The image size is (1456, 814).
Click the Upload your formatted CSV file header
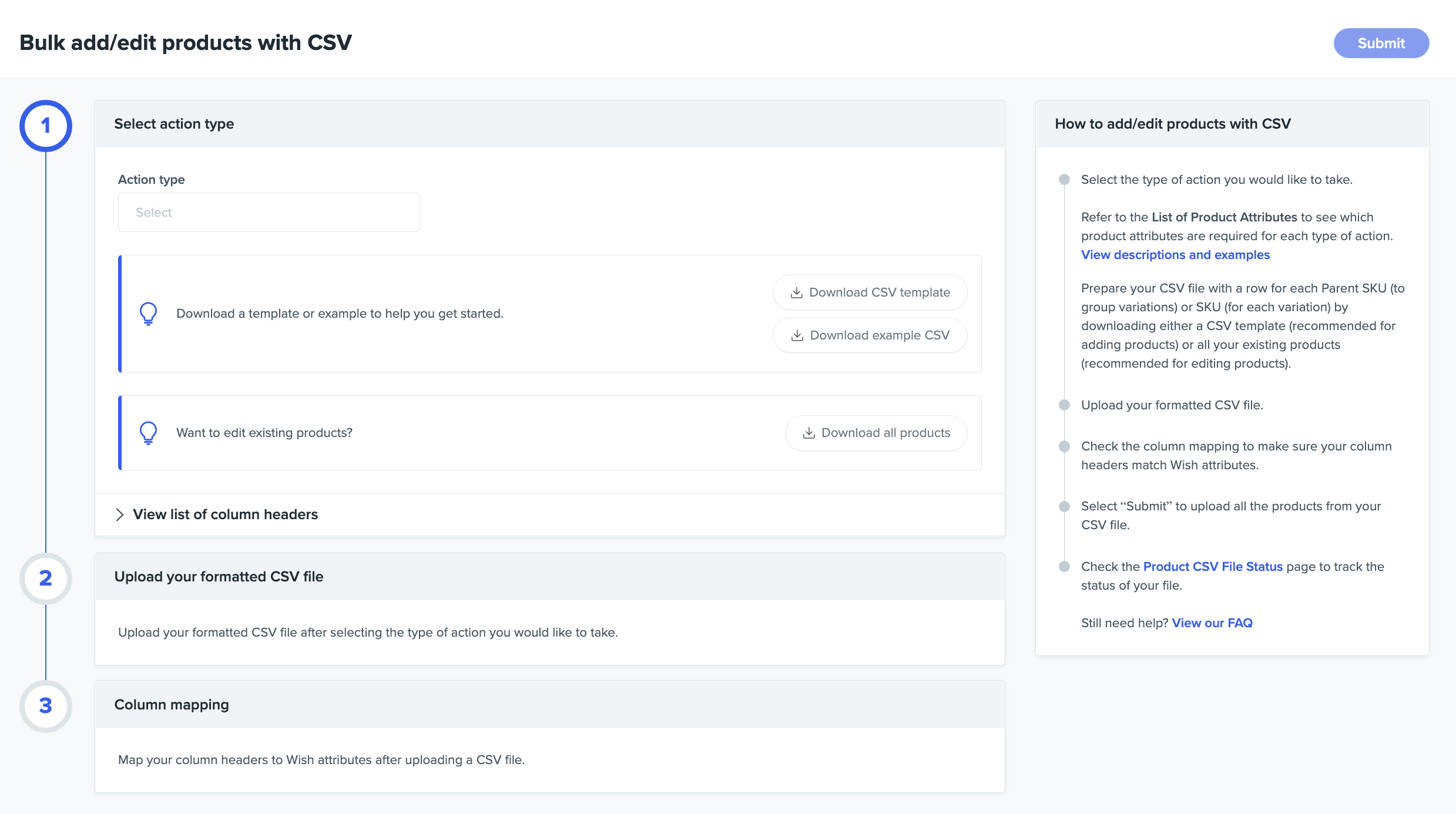click(219, 577)
